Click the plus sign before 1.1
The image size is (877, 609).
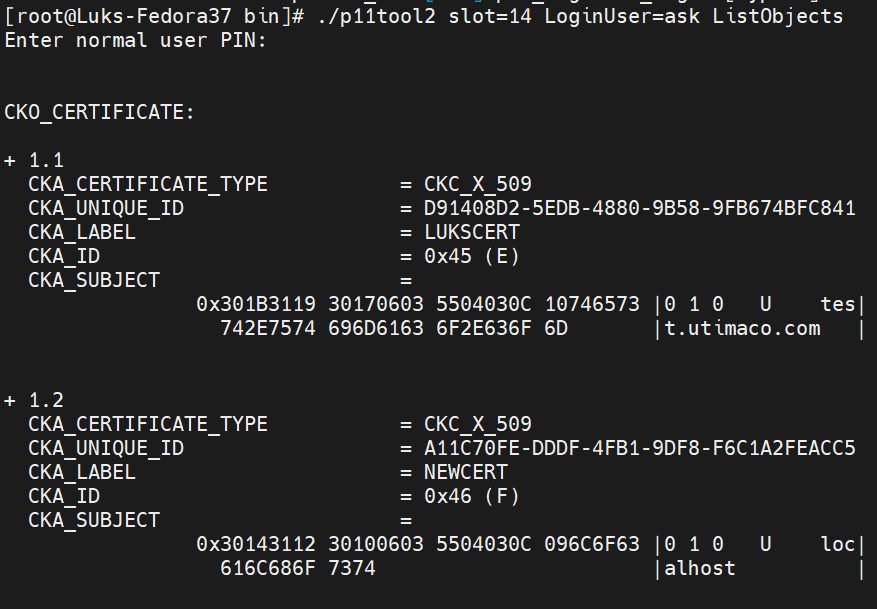point(10,161)
